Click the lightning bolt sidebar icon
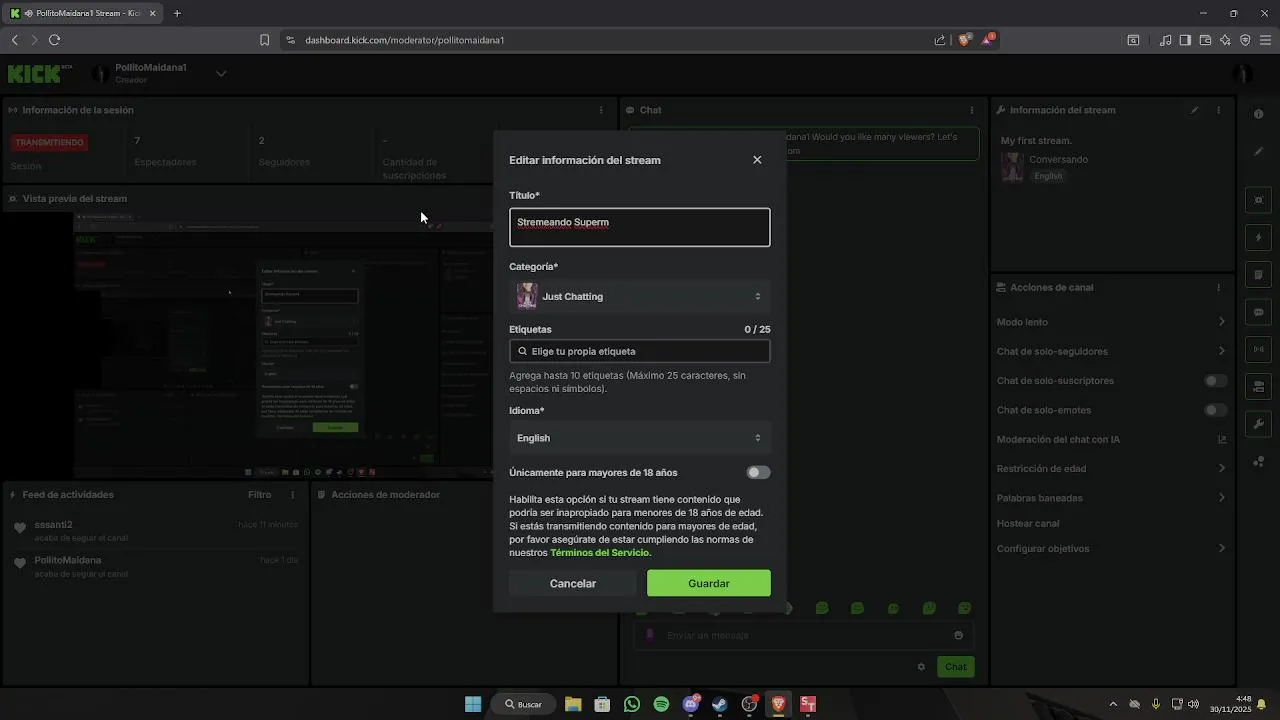 pyautogui.click(x=1259, y=238)
